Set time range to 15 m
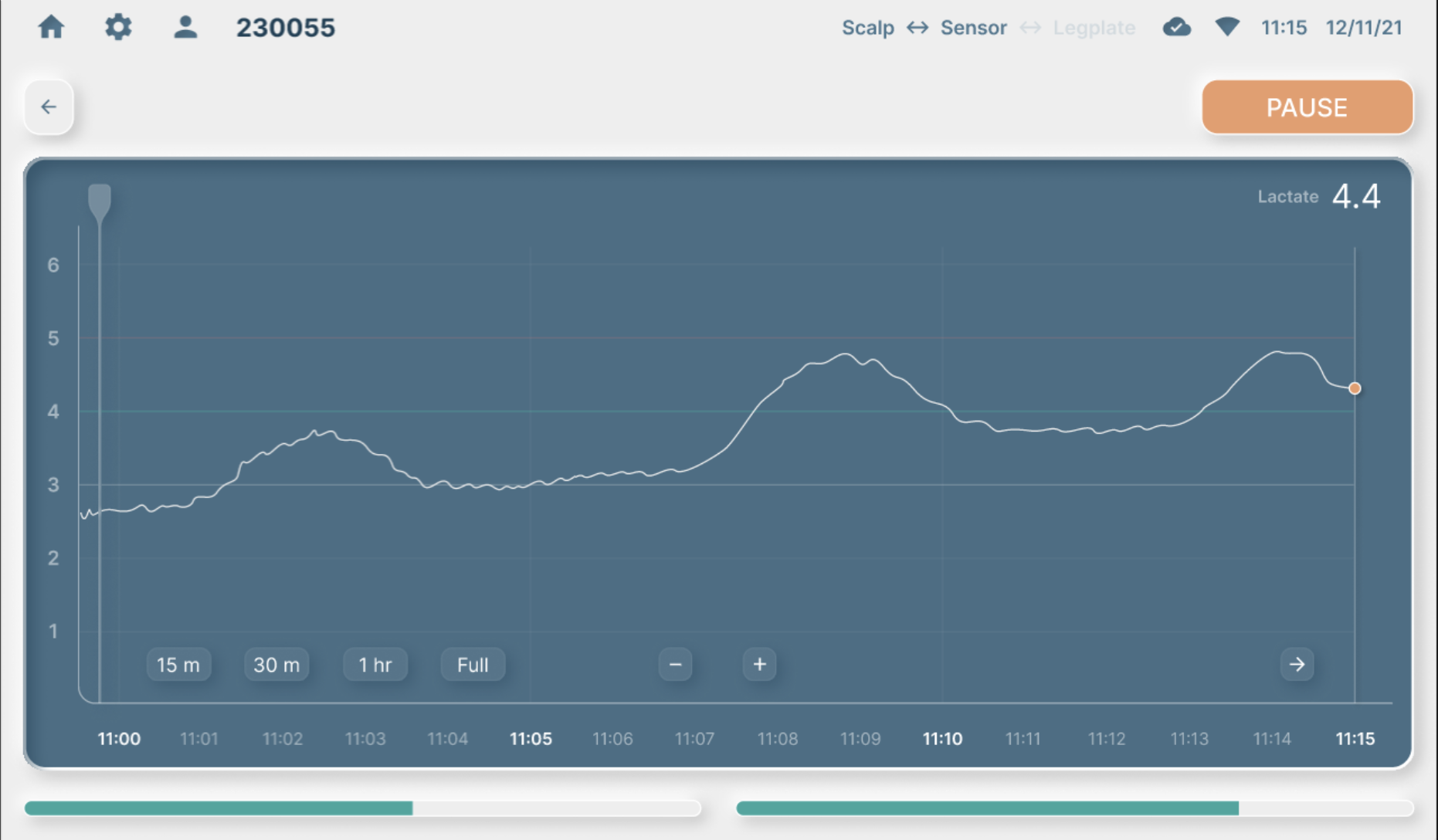 tap(178, 665)
